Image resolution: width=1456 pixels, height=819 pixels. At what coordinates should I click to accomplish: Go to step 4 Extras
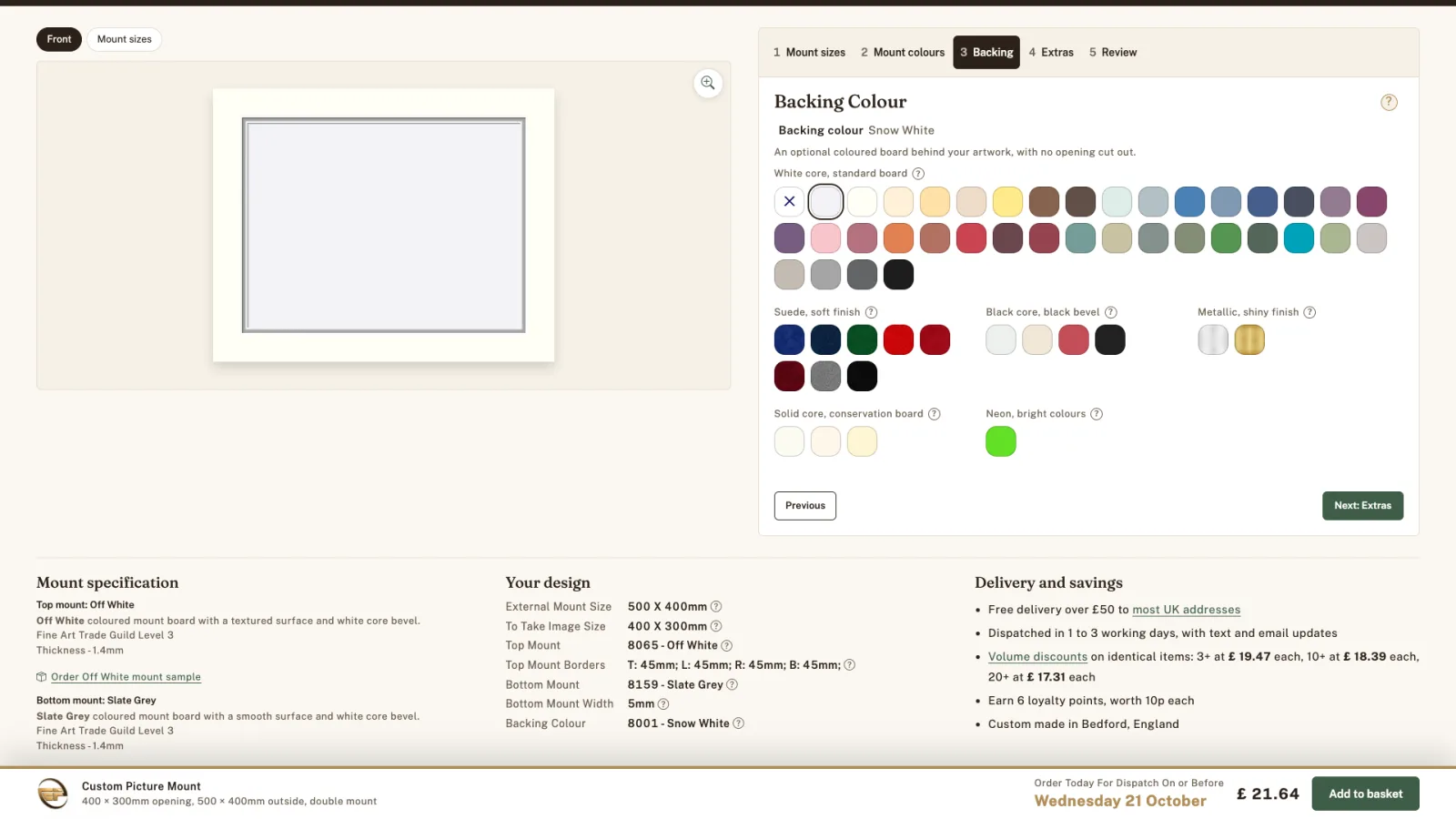click(x=1051, y=53)
